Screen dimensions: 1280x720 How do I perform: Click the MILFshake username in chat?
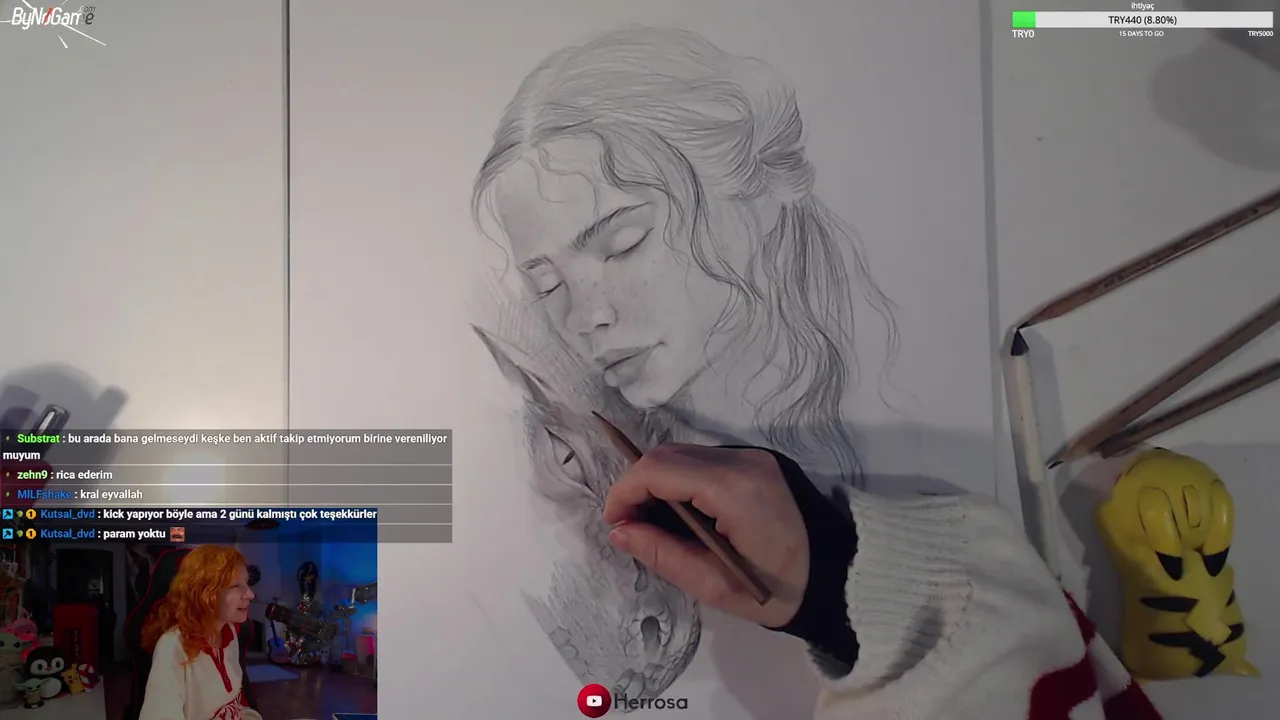pyautogui.click(x=44, y=495)
